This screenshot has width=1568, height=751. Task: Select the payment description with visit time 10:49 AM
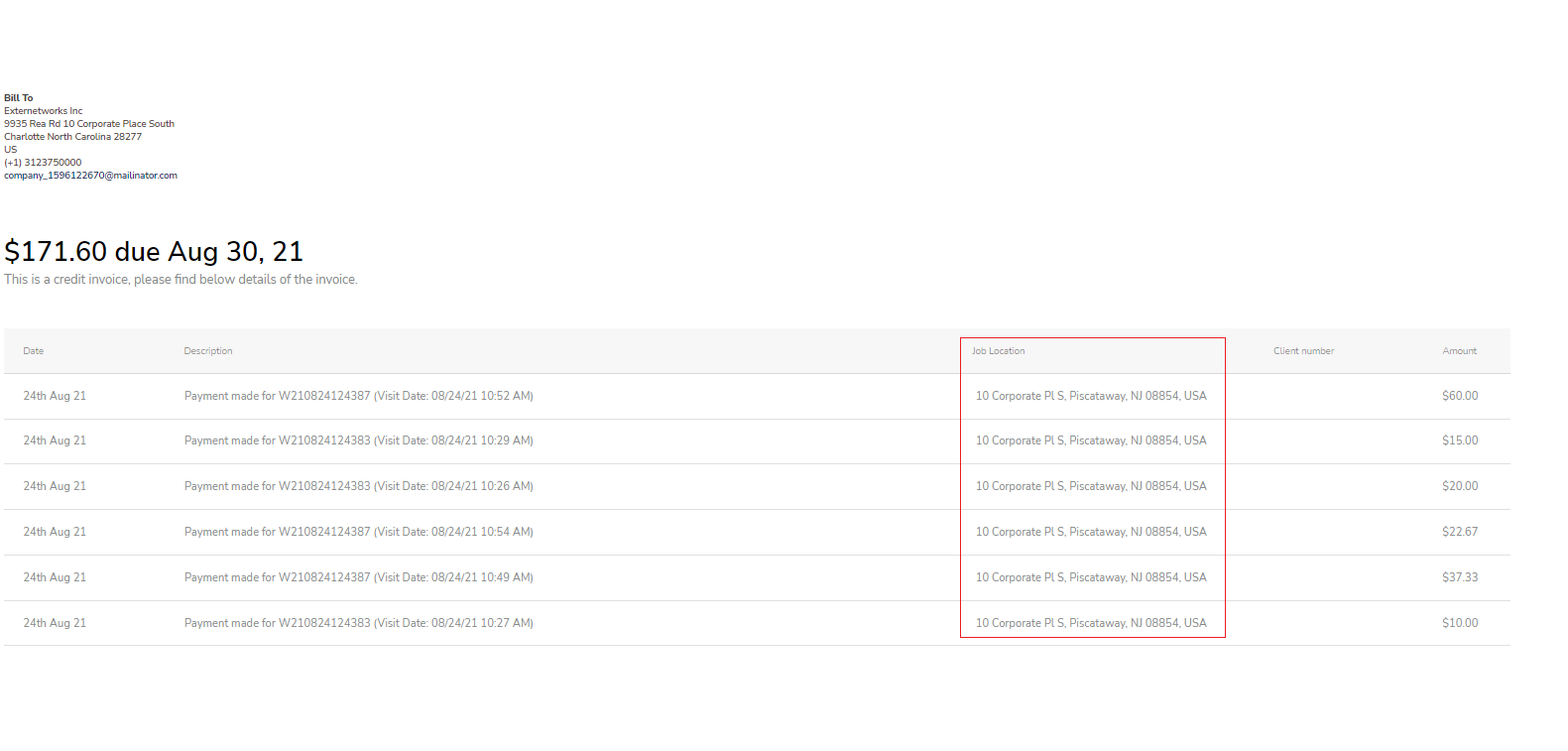tap(359, 577)
